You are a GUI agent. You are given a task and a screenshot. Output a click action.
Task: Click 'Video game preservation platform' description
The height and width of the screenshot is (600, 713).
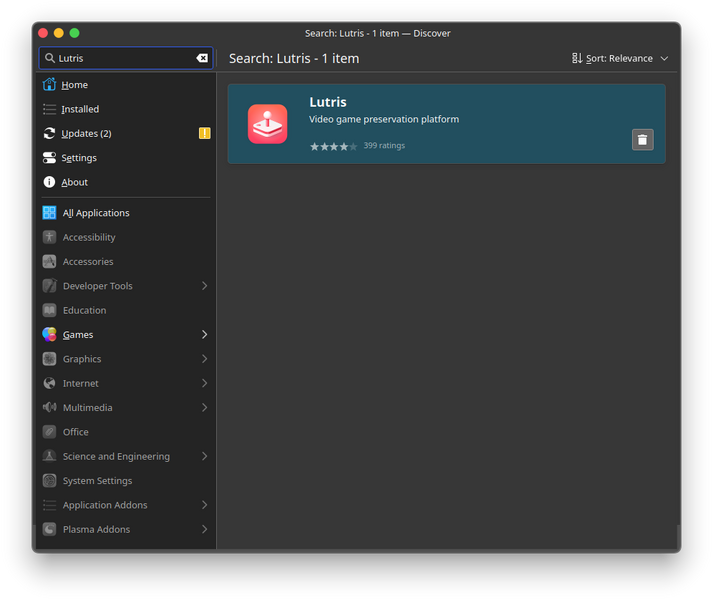tap(384, 119)
